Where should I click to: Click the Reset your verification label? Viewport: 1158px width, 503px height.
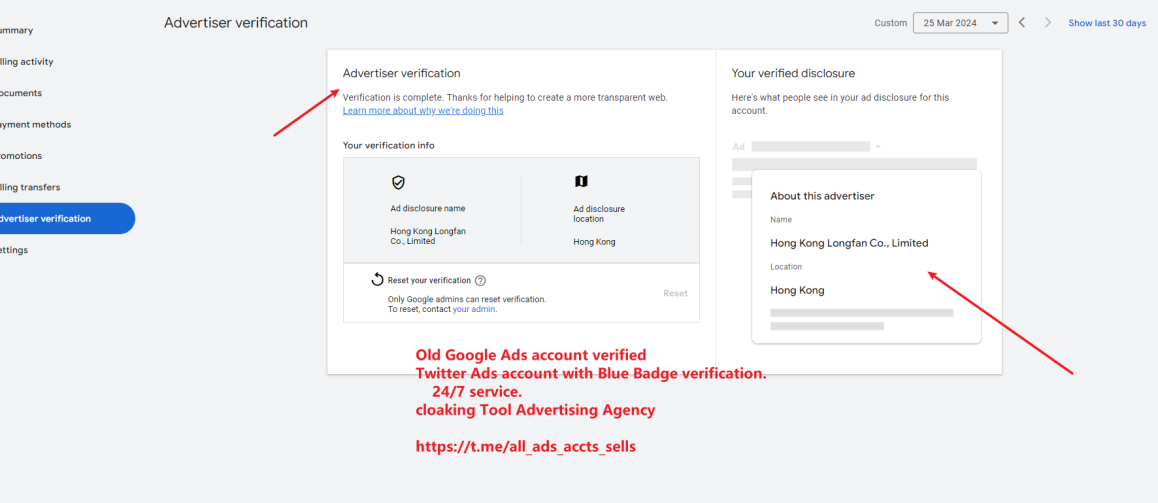click(429, 281)
